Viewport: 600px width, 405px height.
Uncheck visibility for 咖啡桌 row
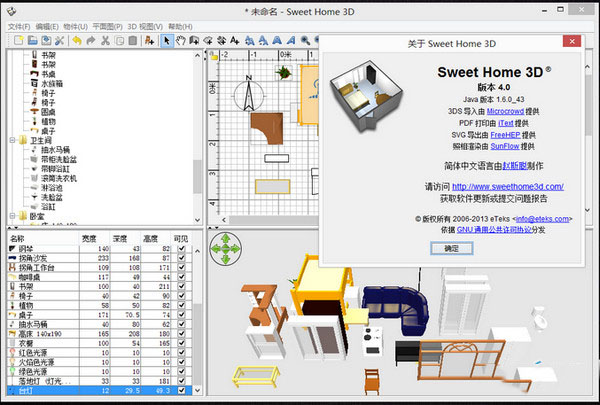tap(182, 277)
